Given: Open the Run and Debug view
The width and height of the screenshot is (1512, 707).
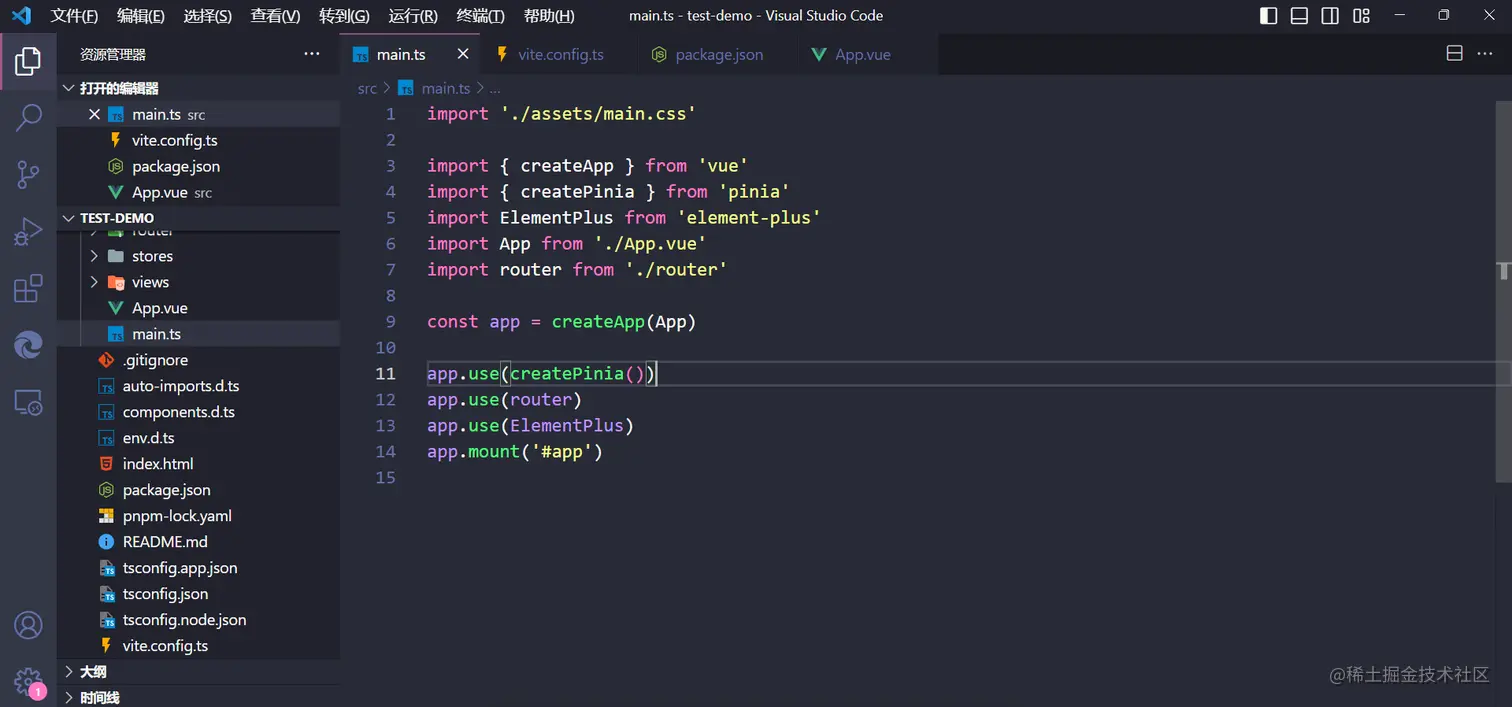Looking at the screenshot, I should (x=28, y=232).
